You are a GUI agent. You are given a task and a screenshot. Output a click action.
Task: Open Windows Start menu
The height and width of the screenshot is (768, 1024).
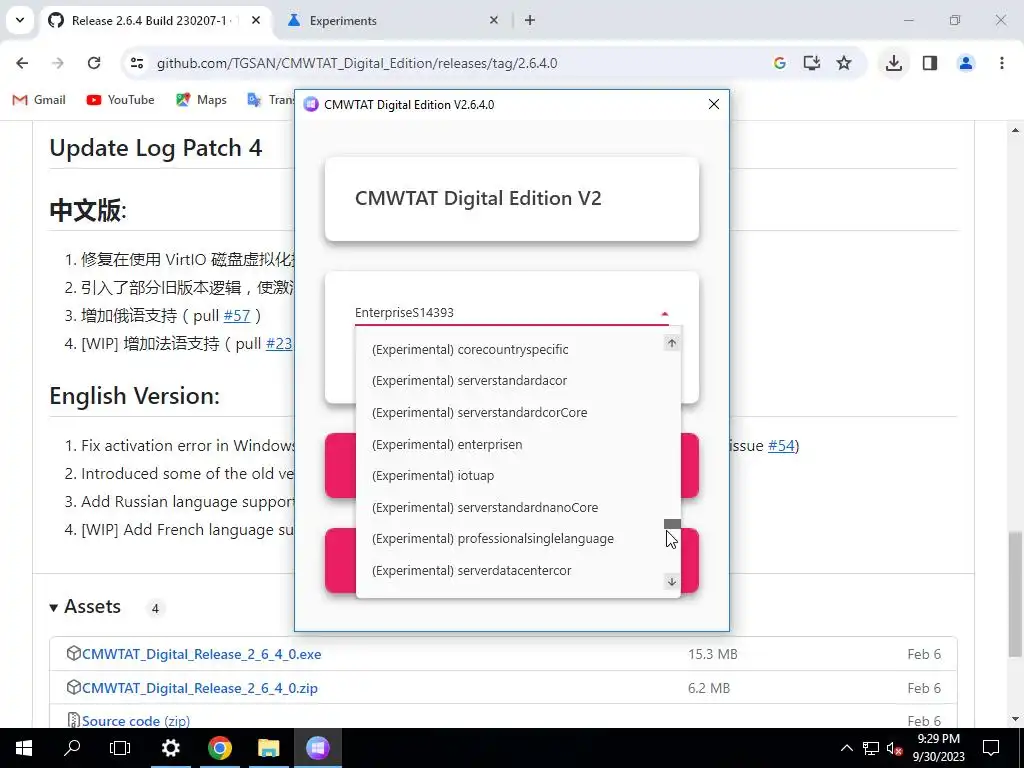(x=24, y=748)
